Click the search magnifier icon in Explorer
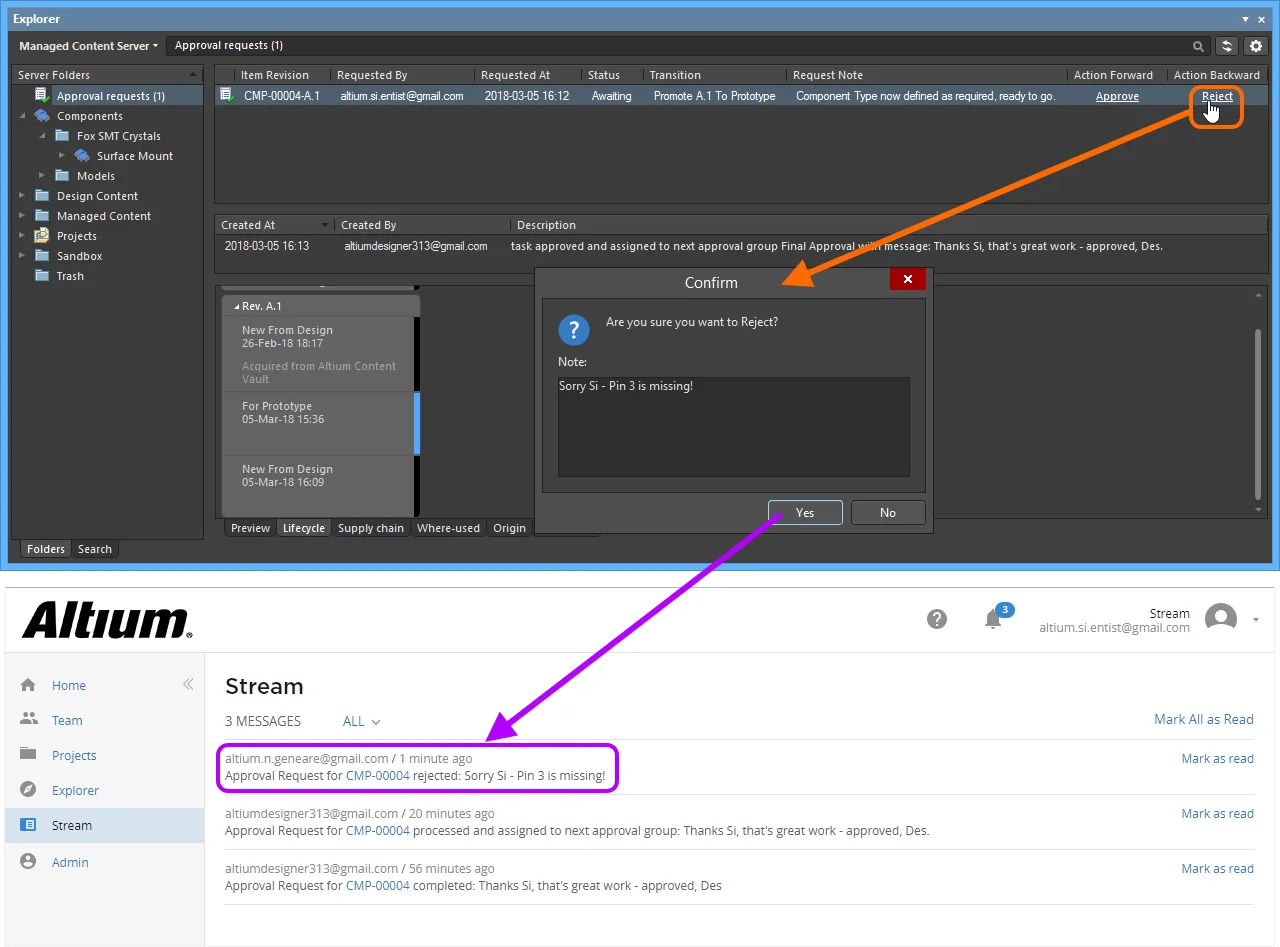Viewport: 1280px width, 947px height. tap(1198, 46)
